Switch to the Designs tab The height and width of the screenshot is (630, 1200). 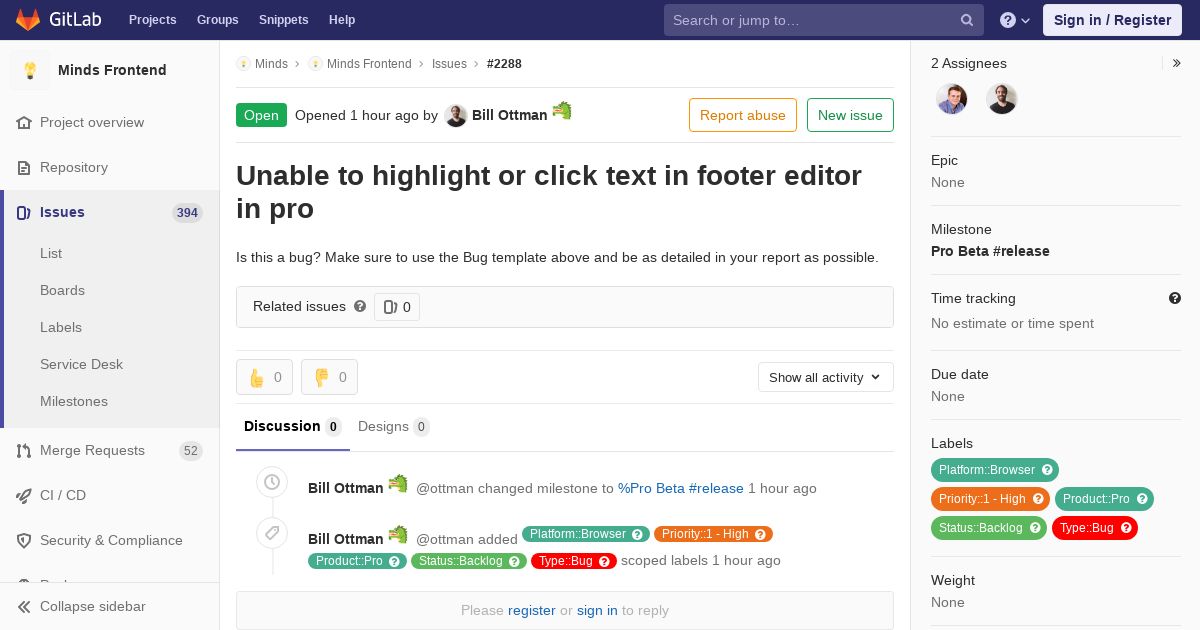coord(393,427)
